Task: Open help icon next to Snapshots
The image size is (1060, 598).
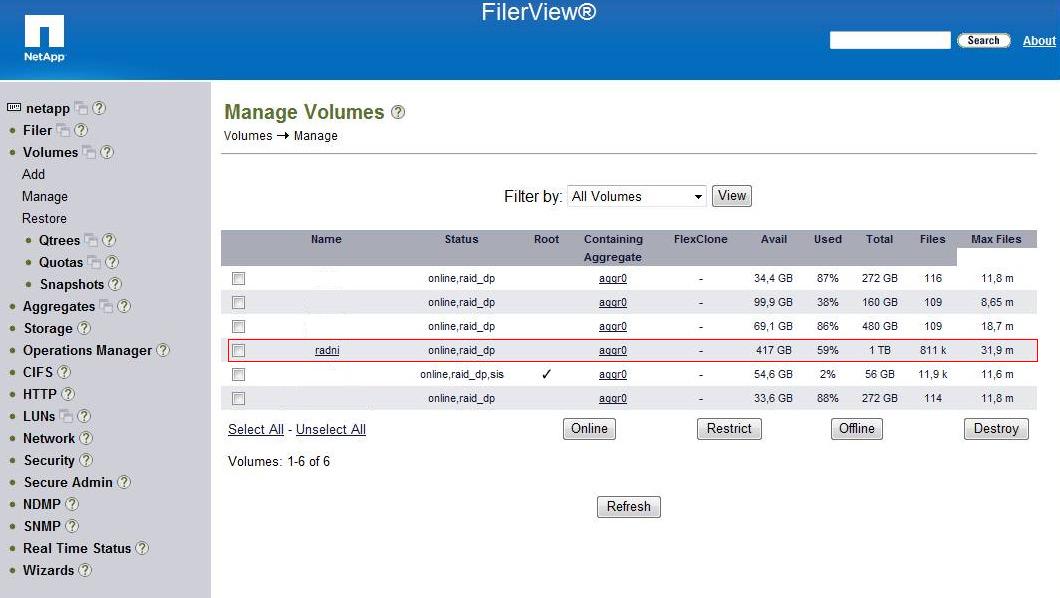Action: tap(115, 284)
